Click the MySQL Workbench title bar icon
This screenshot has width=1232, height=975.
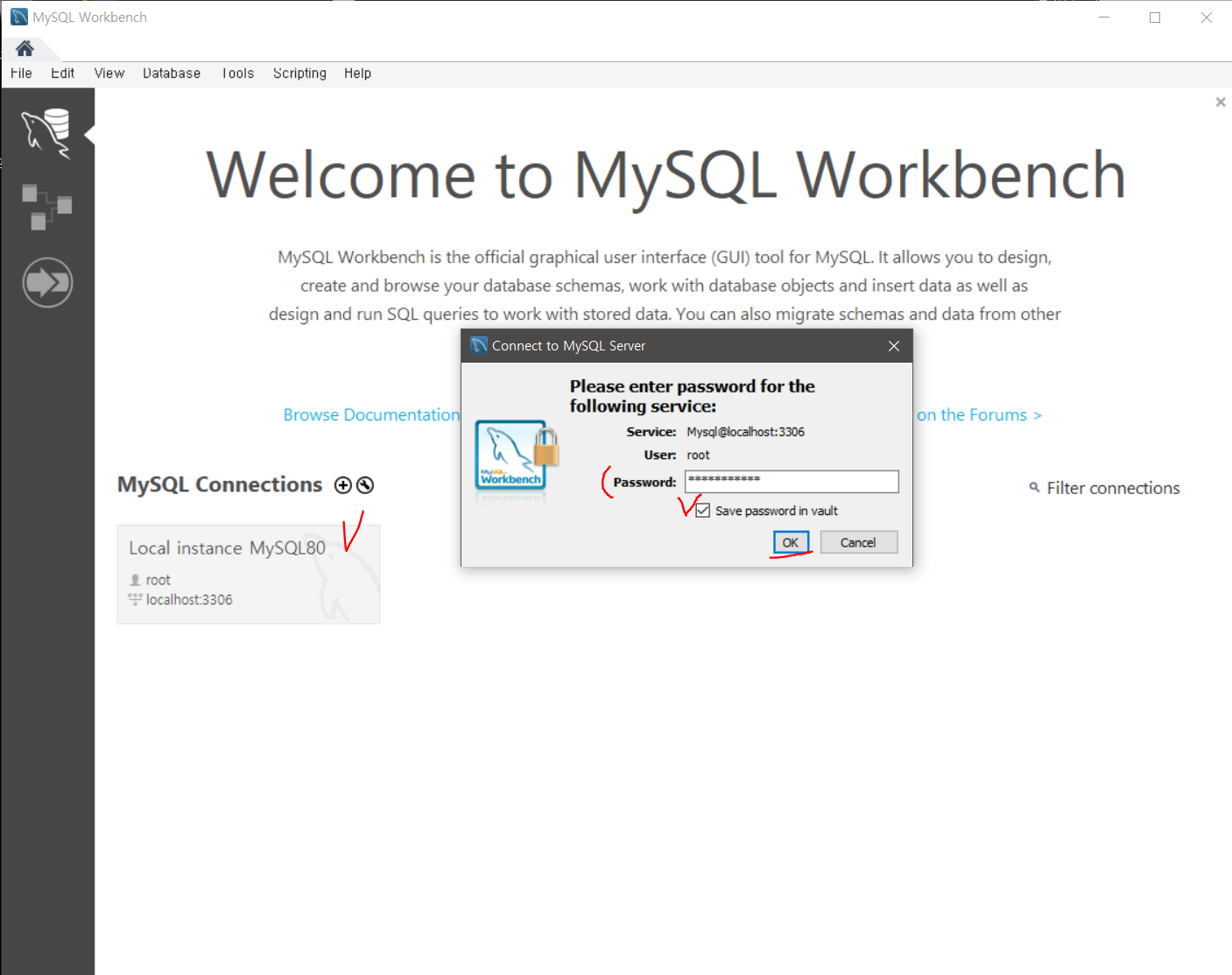18,17
